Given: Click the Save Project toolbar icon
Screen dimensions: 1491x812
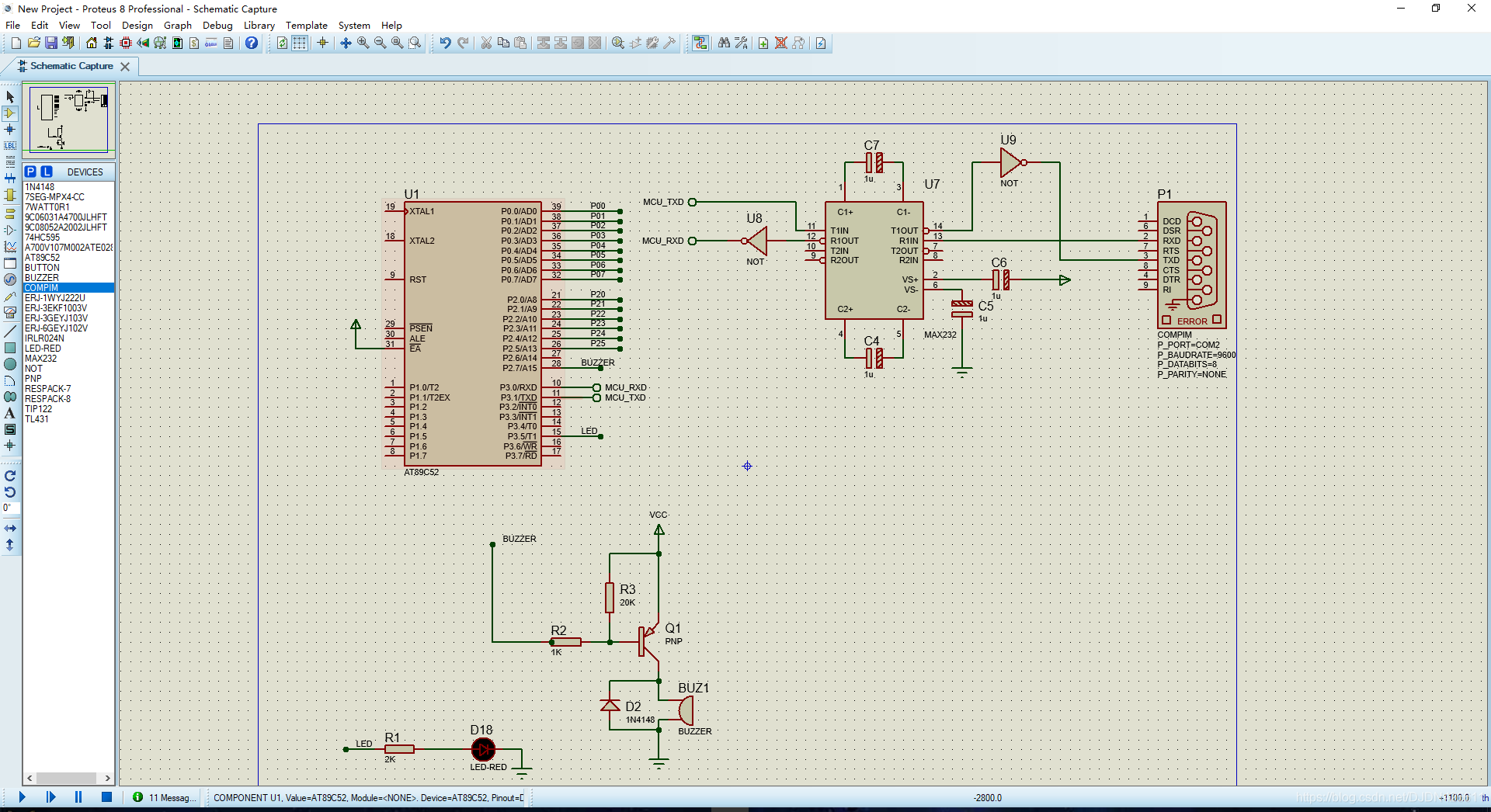Looking at the screenshot, I should point(51,43).
